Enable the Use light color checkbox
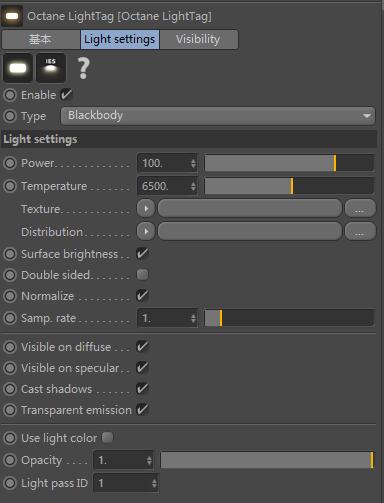 (107, 437)
